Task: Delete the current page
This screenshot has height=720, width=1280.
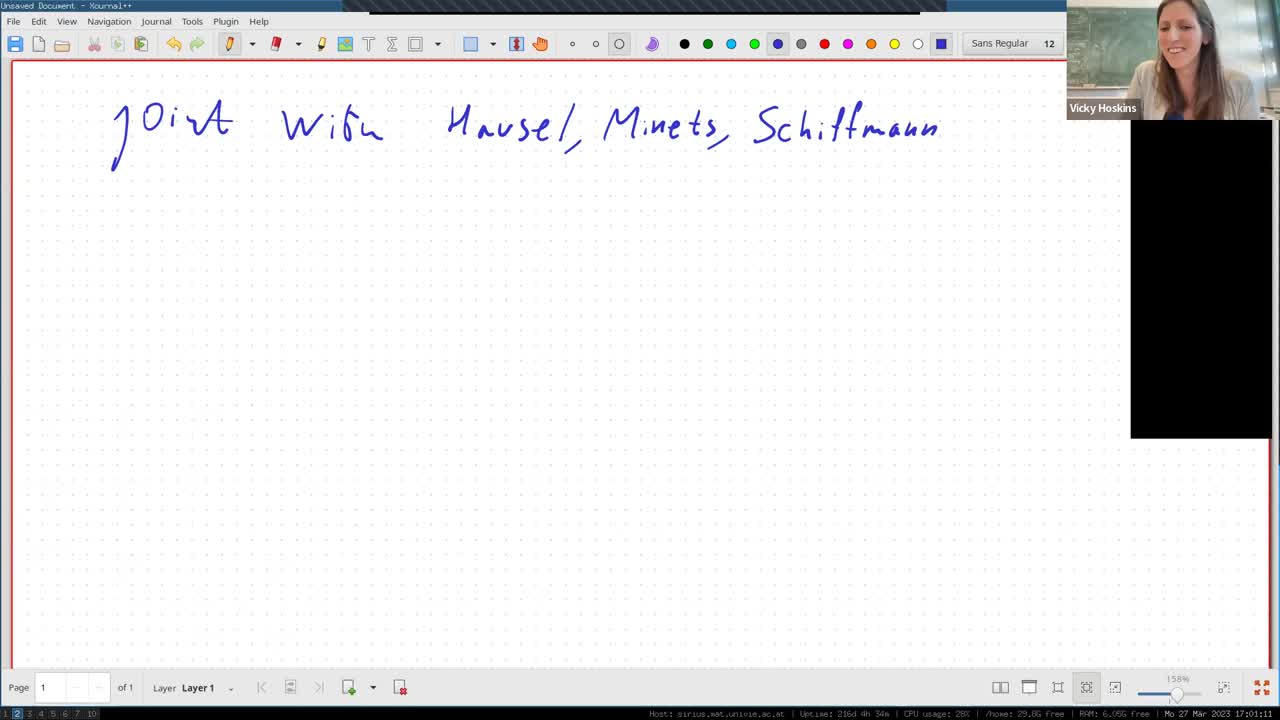Action: coord(400,688)
